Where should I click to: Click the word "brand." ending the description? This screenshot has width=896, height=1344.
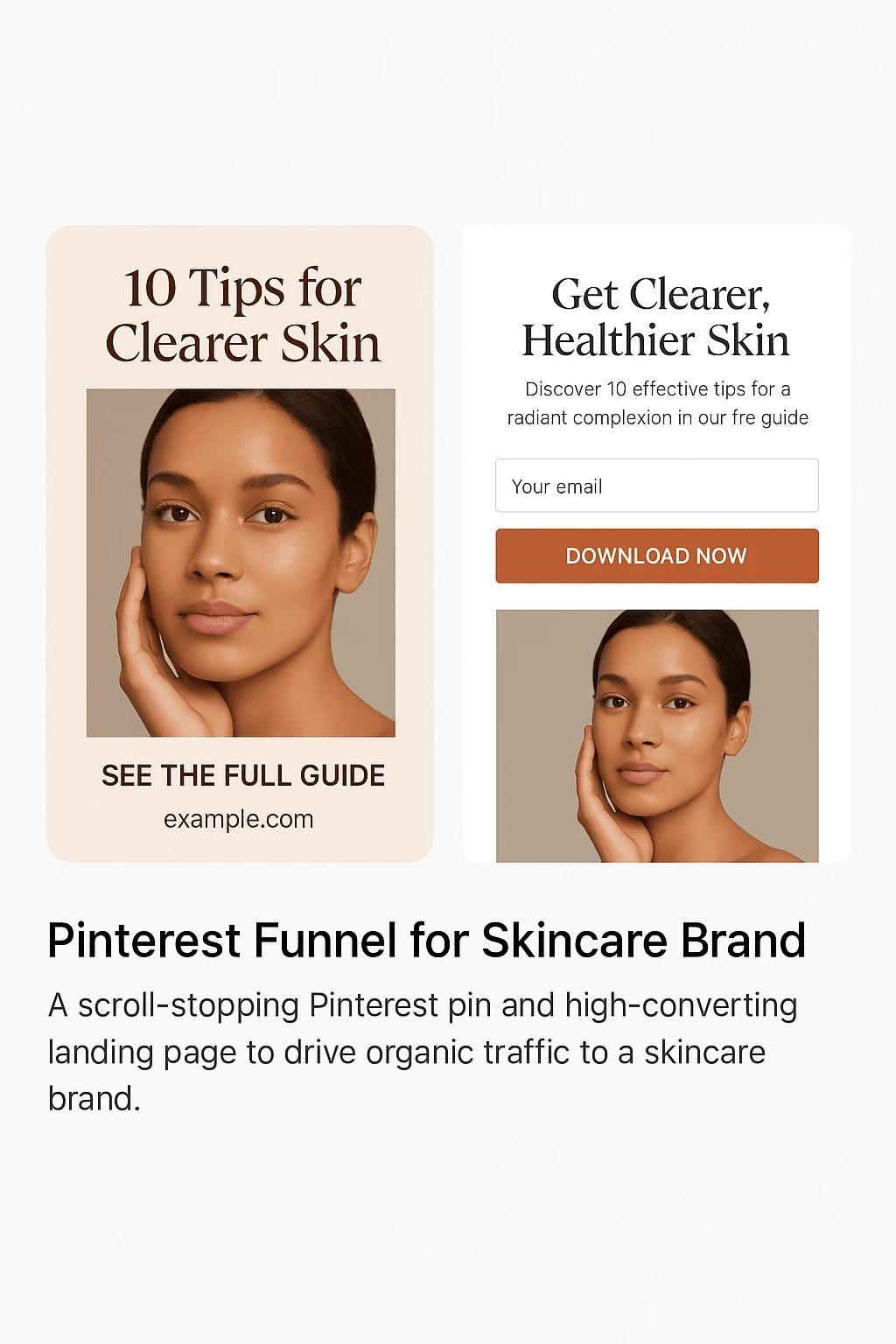(94, 1098)
